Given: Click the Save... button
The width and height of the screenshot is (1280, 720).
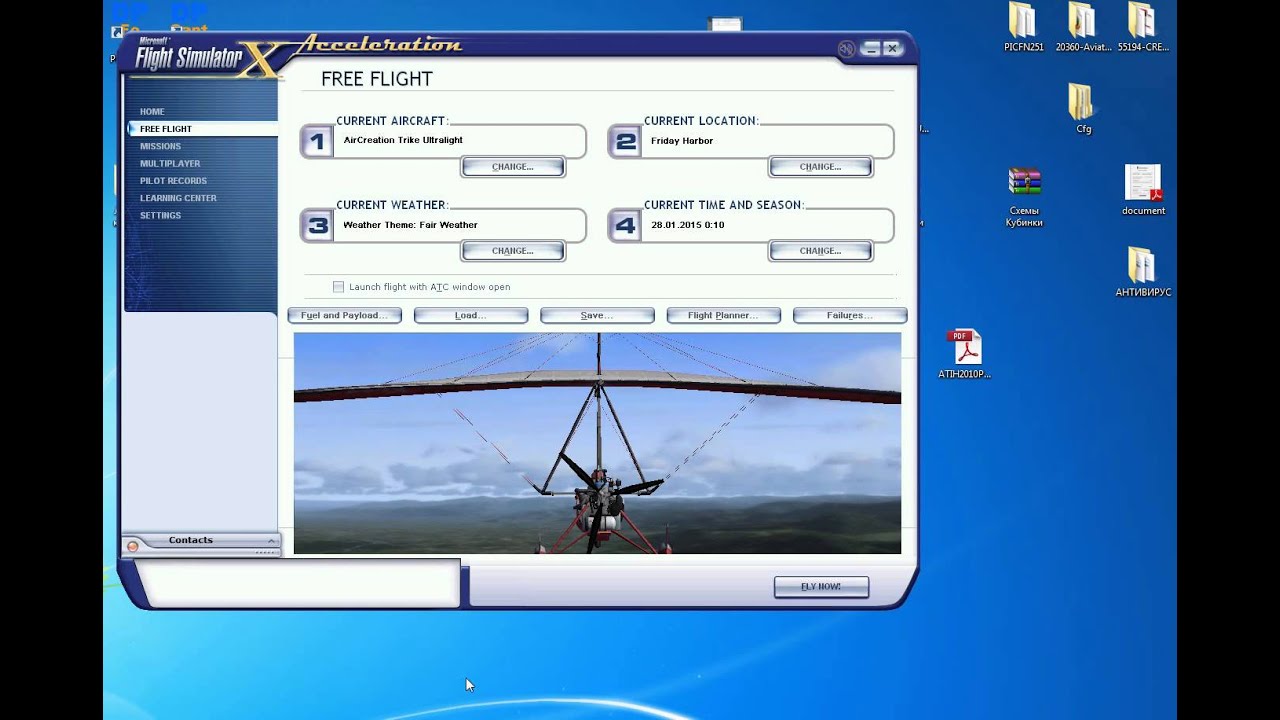Looking at the screenshot, I should [x=597, y=315].
